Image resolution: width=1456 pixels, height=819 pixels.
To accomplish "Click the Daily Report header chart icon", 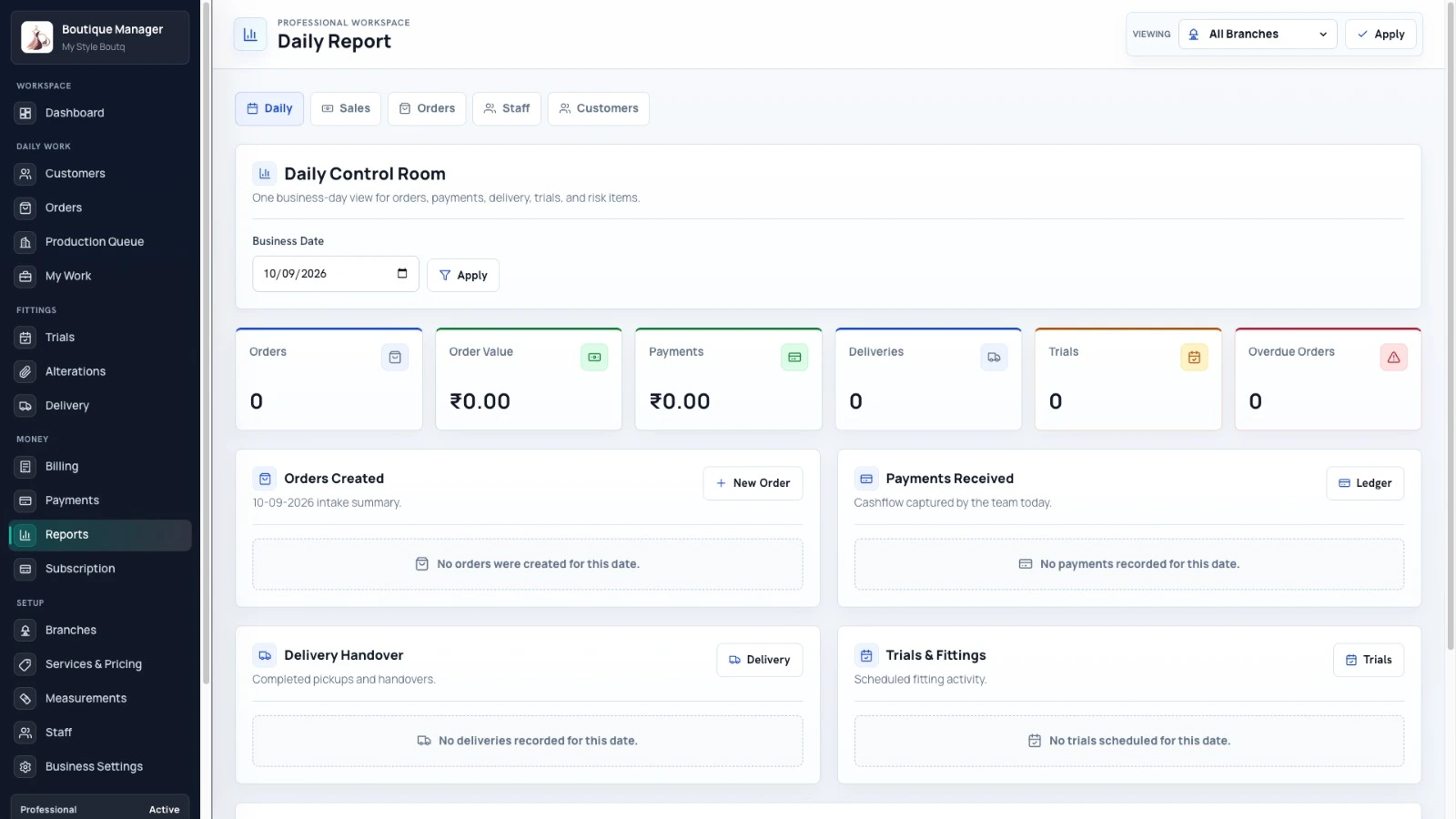I will [x=250, y=35].
